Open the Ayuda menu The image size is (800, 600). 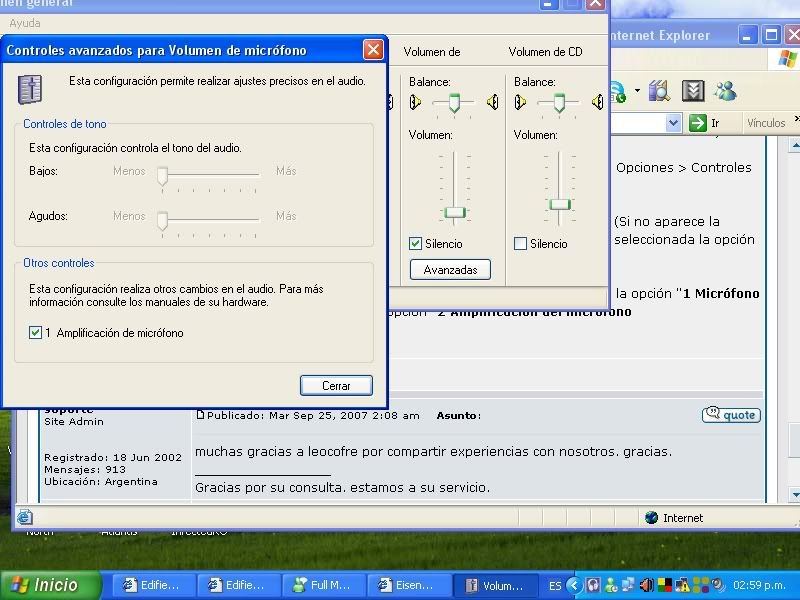[25, 23]
